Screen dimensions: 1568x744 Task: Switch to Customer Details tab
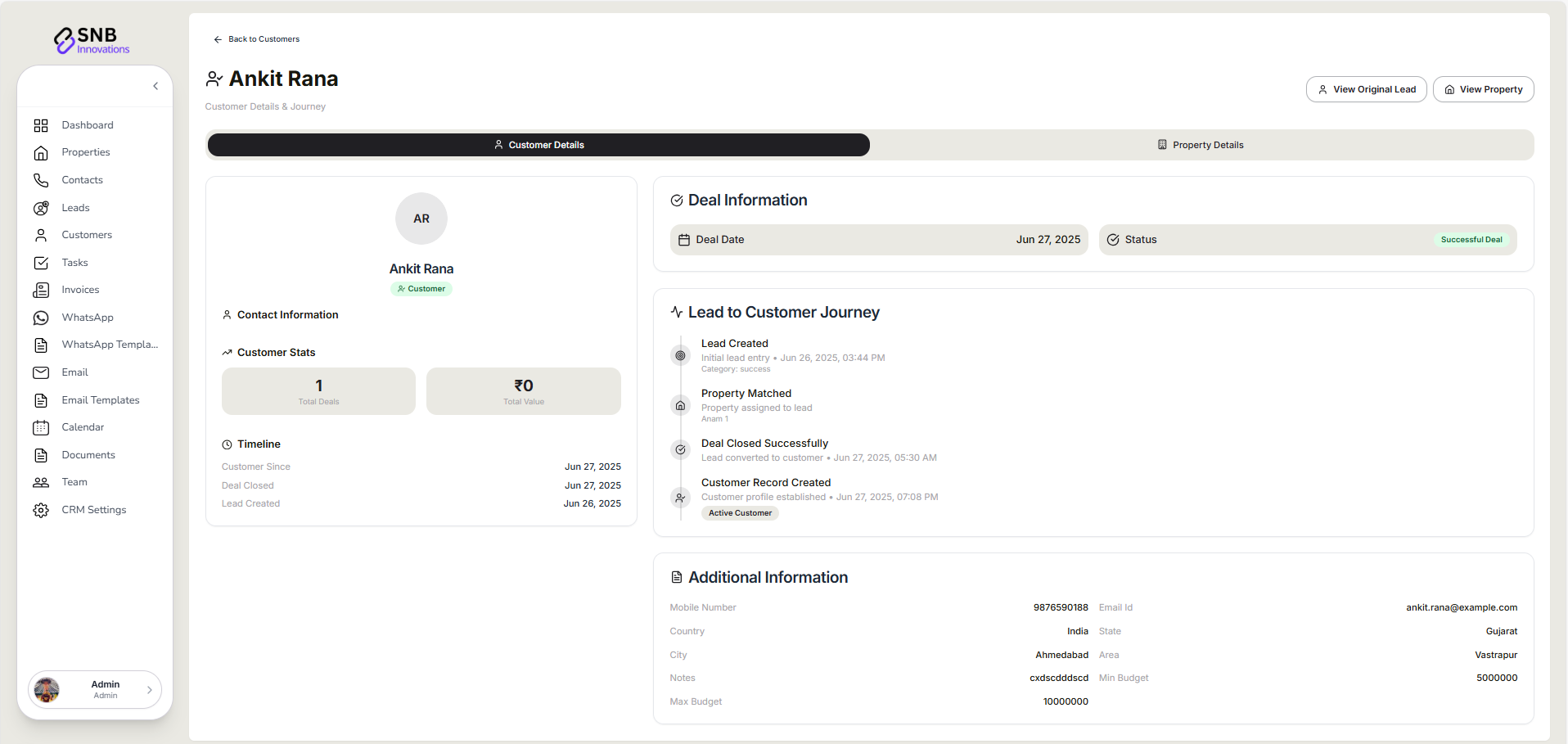point(538,145)
